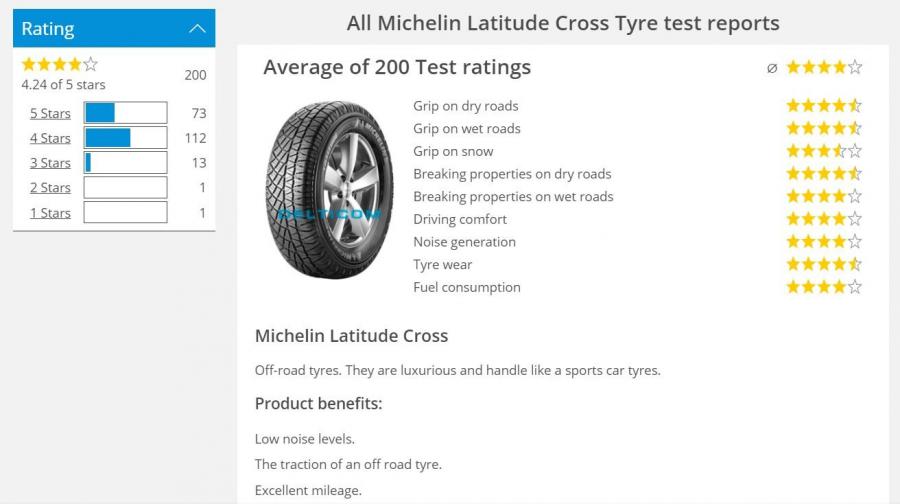Click Grip on snow star rating

click(823, 152)
